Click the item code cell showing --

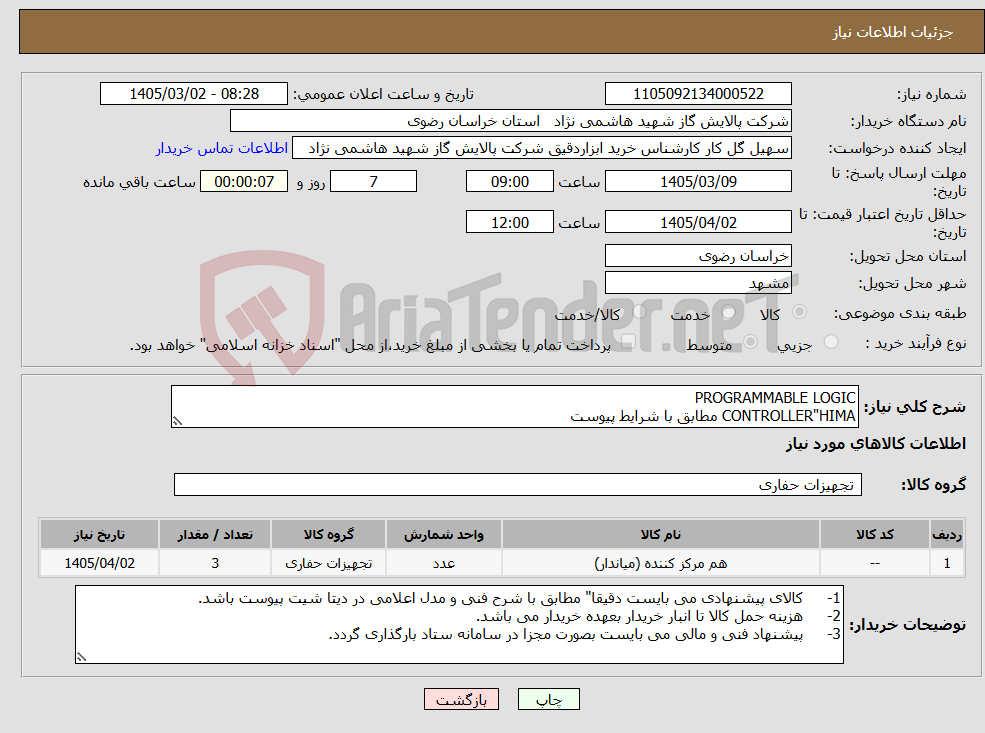click(874, 563)
